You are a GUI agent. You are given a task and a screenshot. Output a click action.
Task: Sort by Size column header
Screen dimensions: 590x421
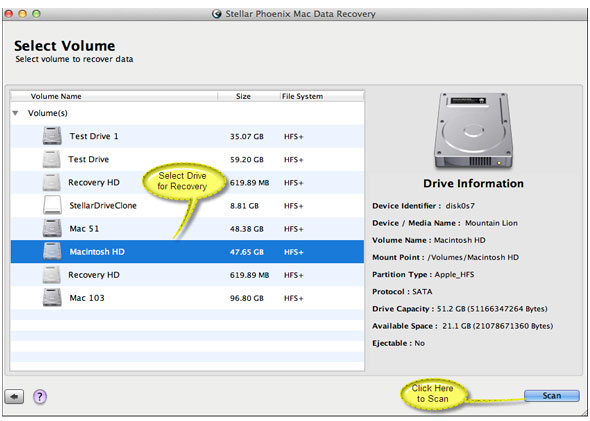coord(248,96)
